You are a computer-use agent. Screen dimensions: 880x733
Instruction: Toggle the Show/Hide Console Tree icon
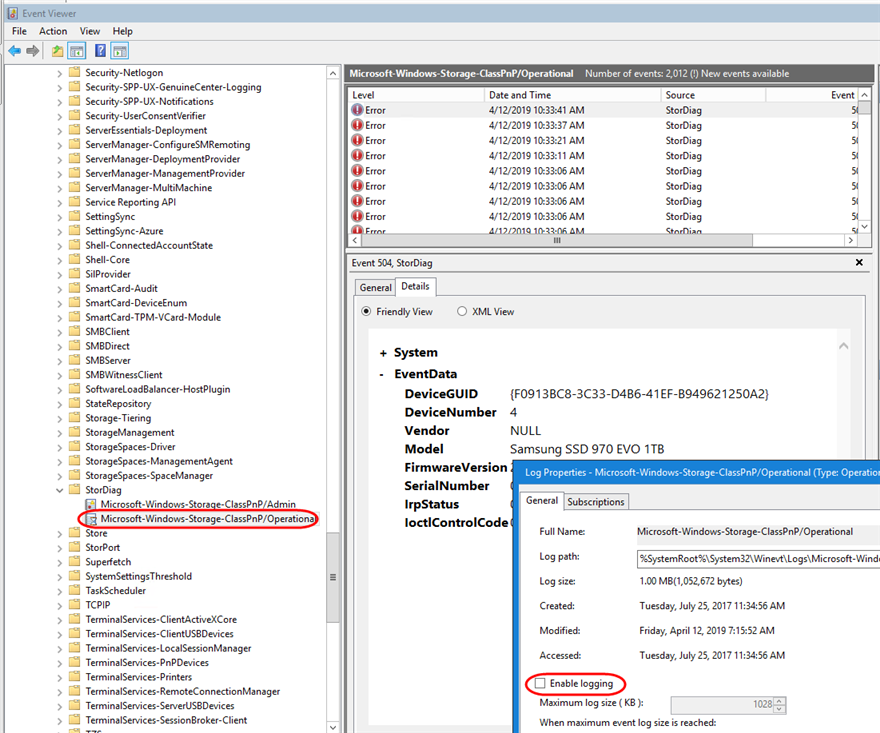76,51
